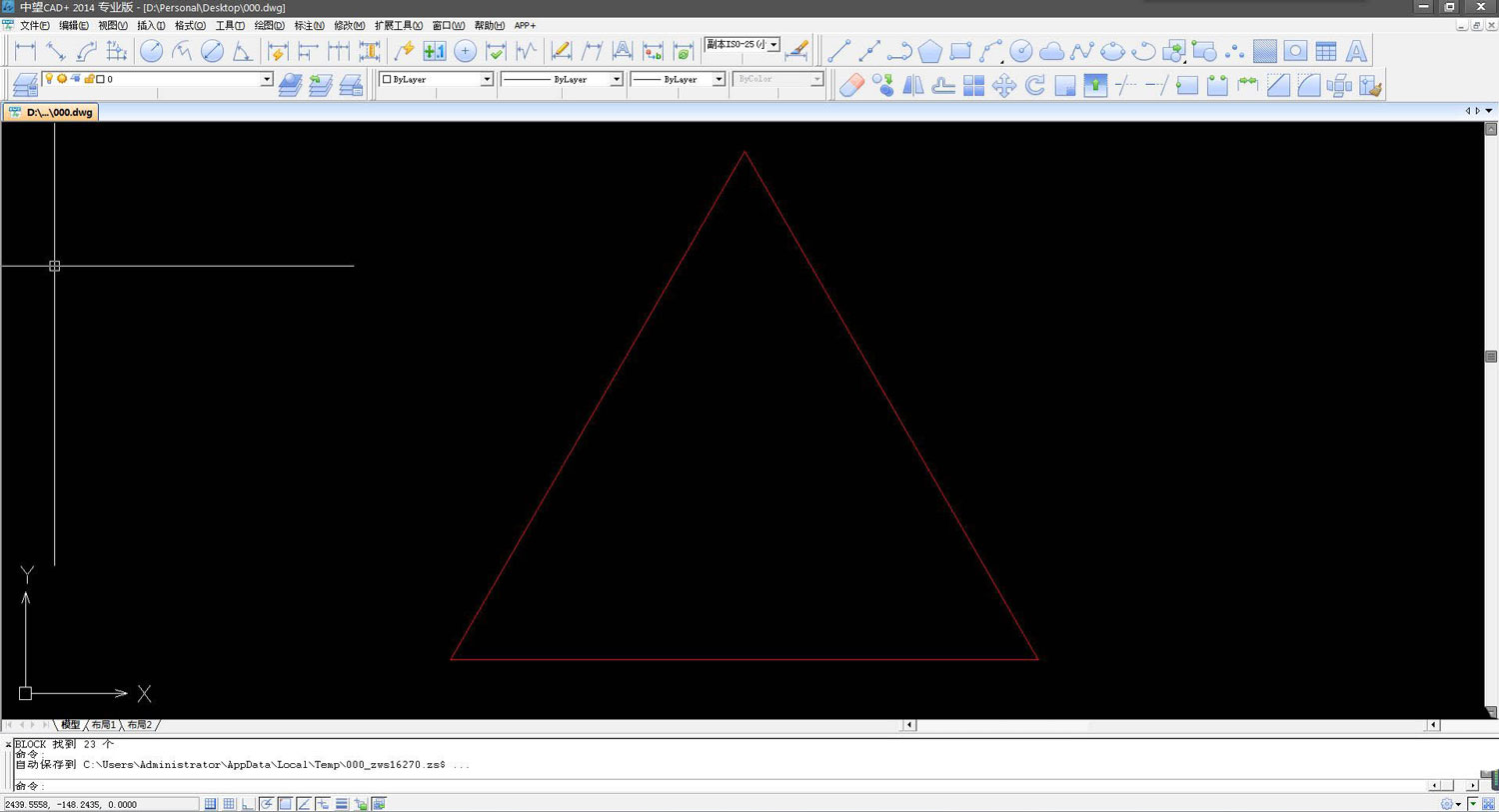Select the Move tool
Image resolution: width=1499 pixels, height=812 pixels.
coord(1004,85)
